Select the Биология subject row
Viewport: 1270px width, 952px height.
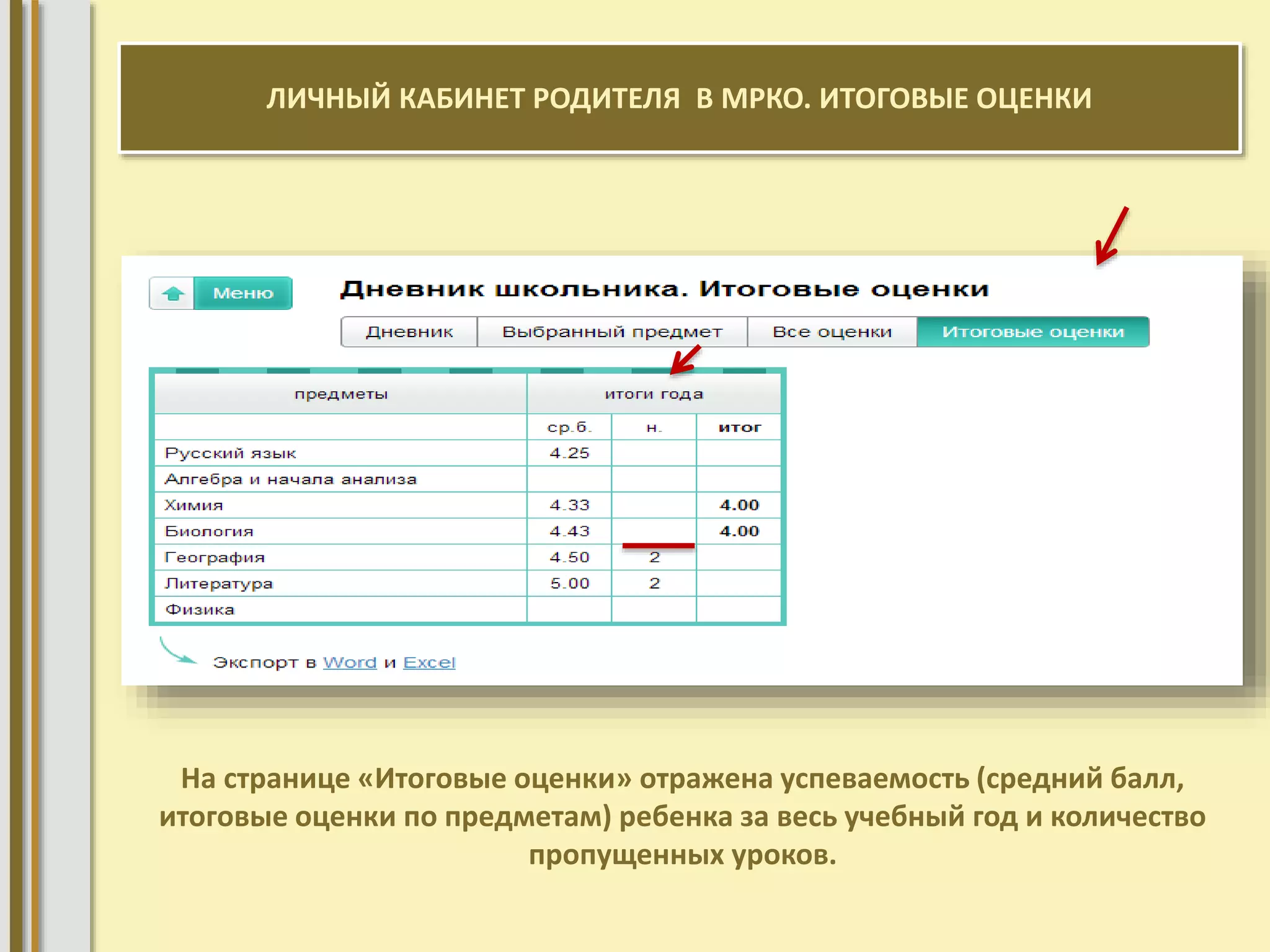(468, 531)
